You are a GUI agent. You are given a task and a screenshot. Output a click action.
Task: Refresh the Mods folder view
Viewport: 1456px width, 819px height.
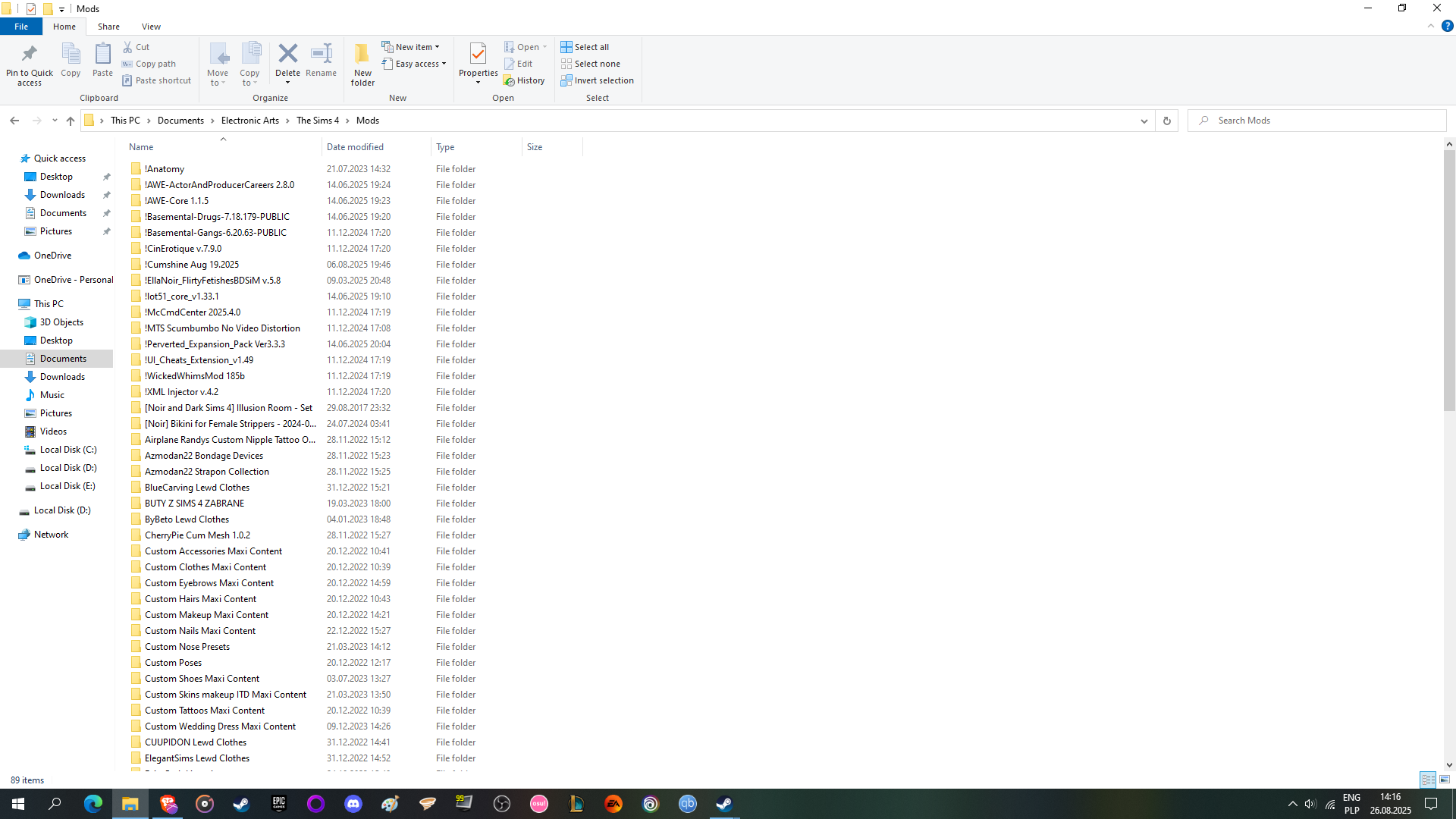pyautogui.click(x=1166, y=121)
